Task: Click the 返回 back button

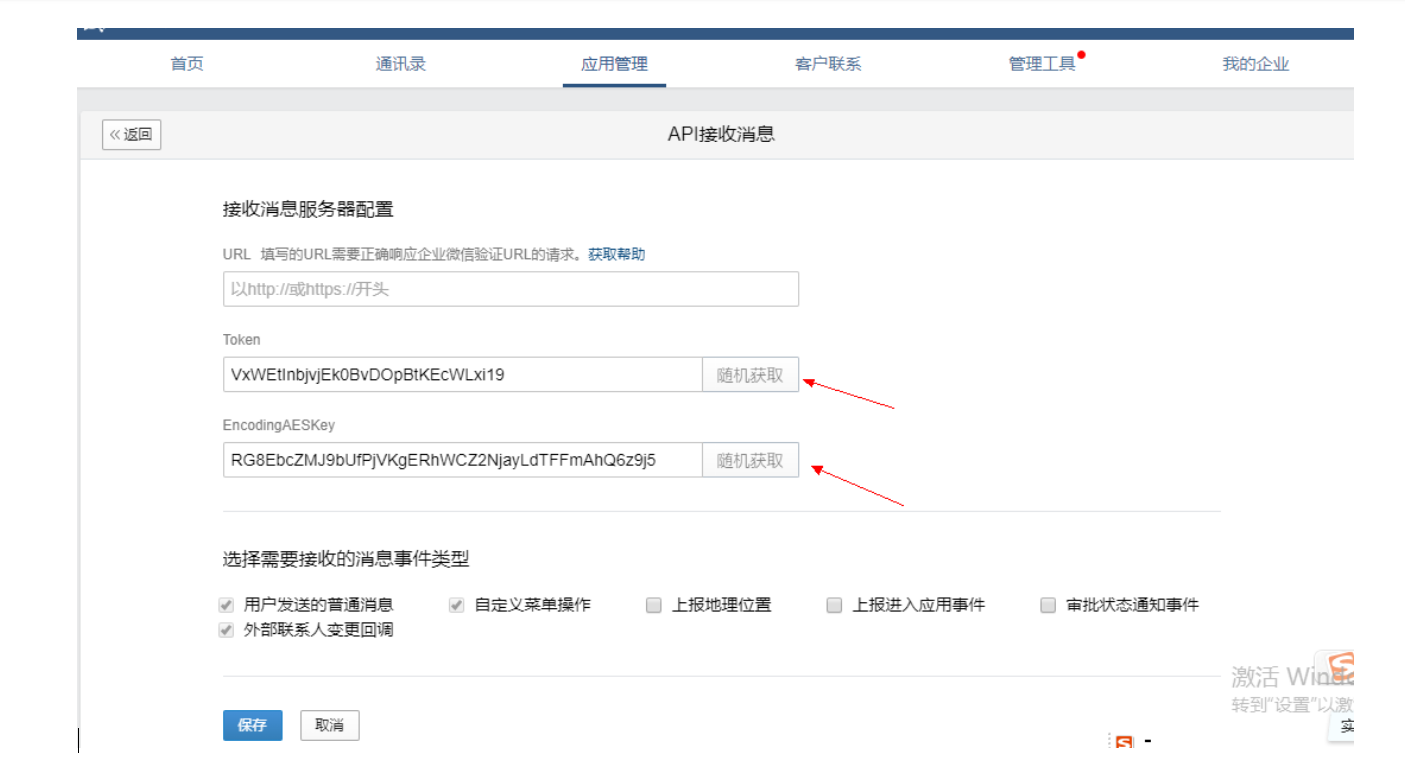Action: click(132, 135)
